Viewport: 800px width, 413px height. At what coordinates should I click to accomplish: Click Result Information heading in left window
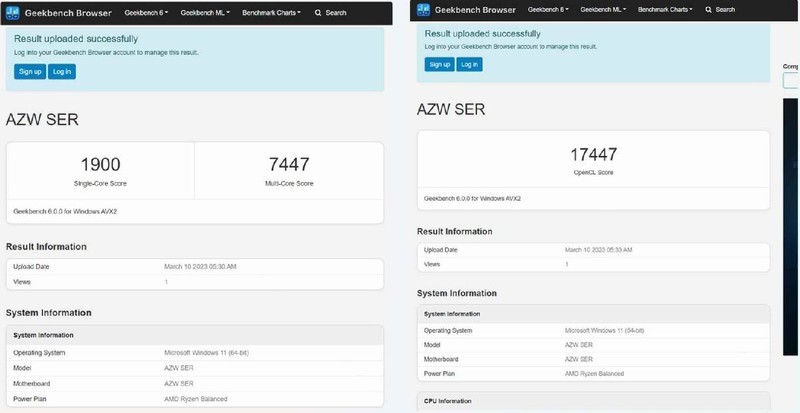(x=46, y=247)
